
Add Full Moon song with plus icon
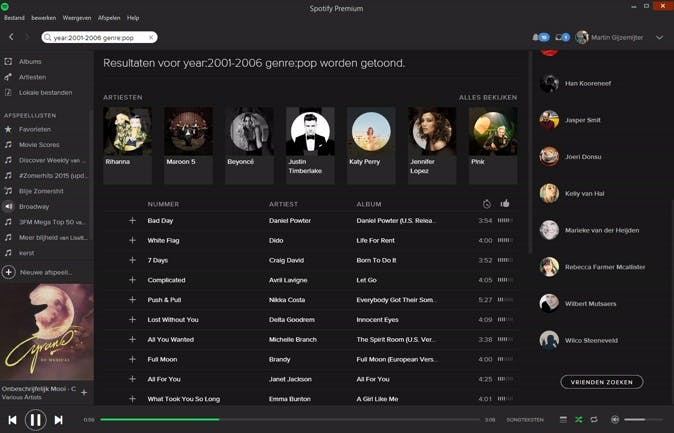coord(132,359)
